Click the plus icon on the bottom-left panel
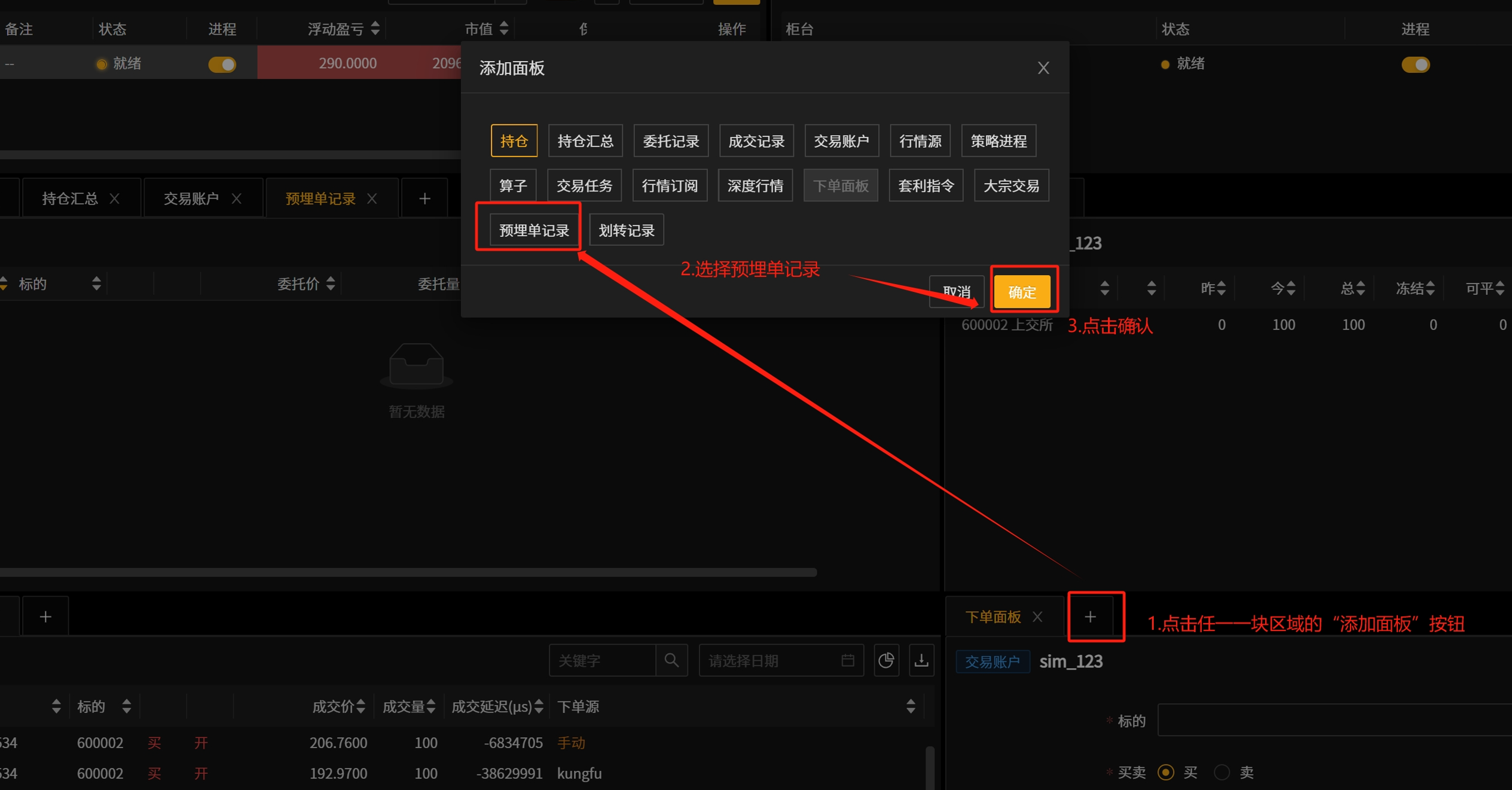 pos(45,615)
